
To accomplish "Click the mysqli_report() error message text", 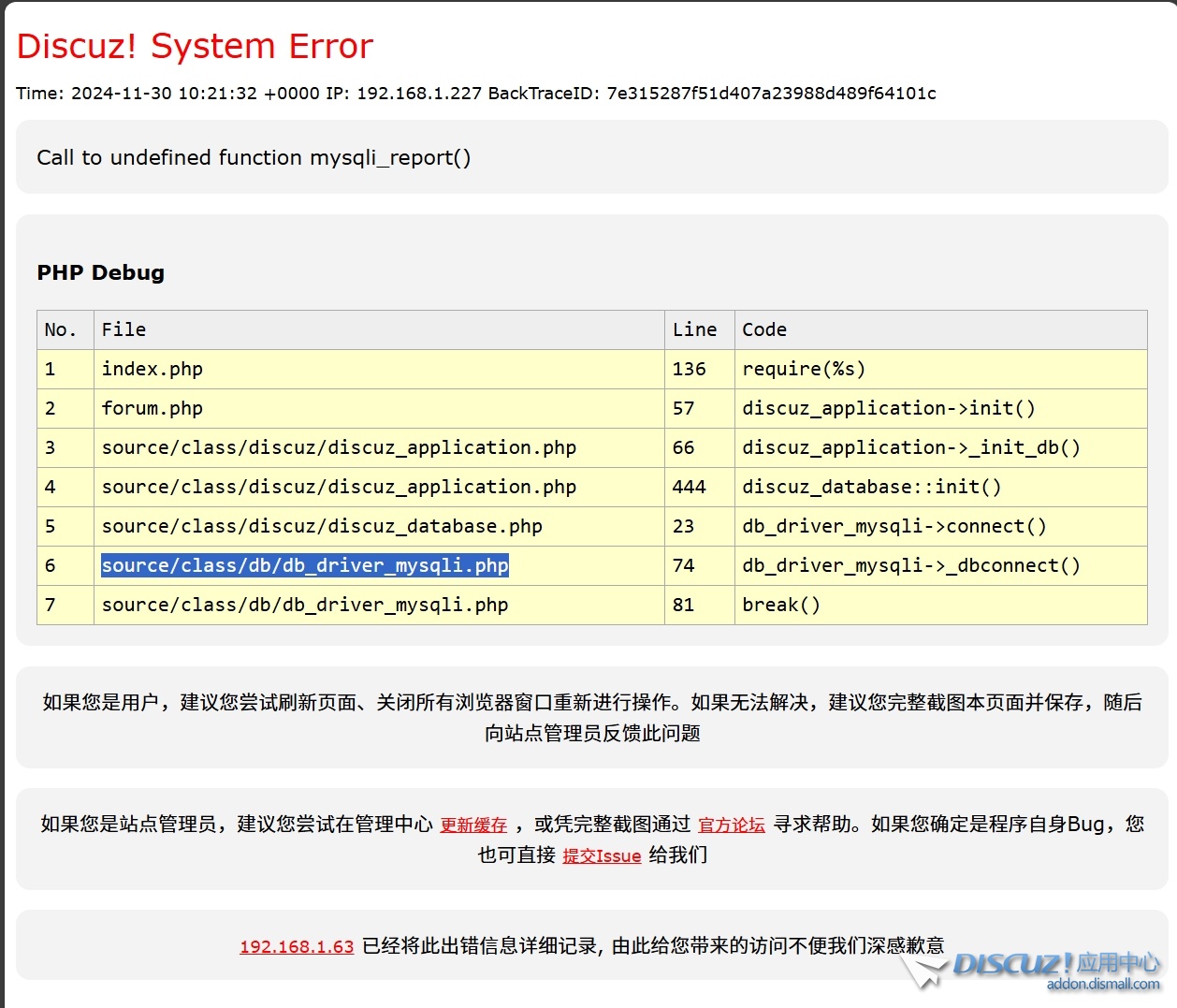I will coord(254,157).
